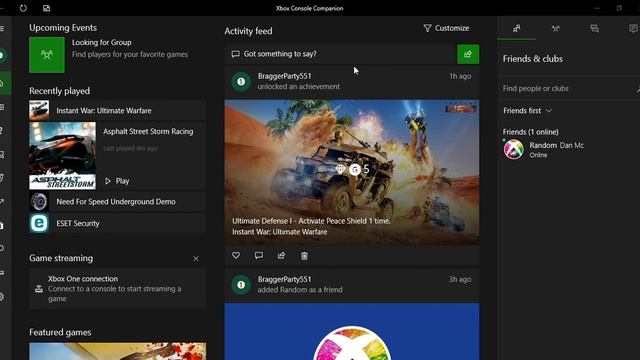
Task: Share the achievement post
Action: click(282, 256)
